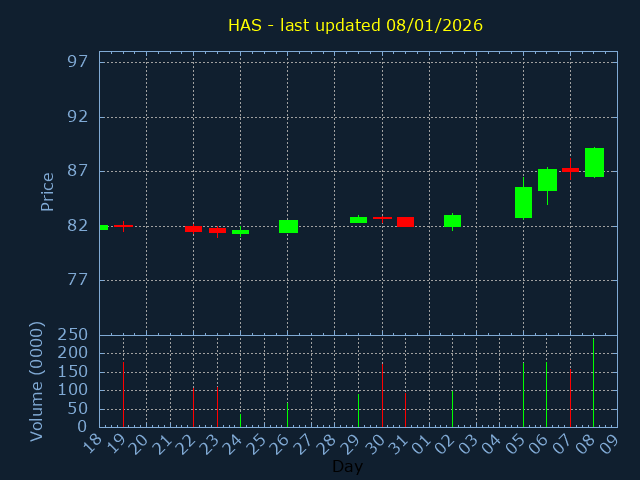The image size is (640, 480).
Task: Click the chart title HAS last updated
Action: tap(355, 25)
